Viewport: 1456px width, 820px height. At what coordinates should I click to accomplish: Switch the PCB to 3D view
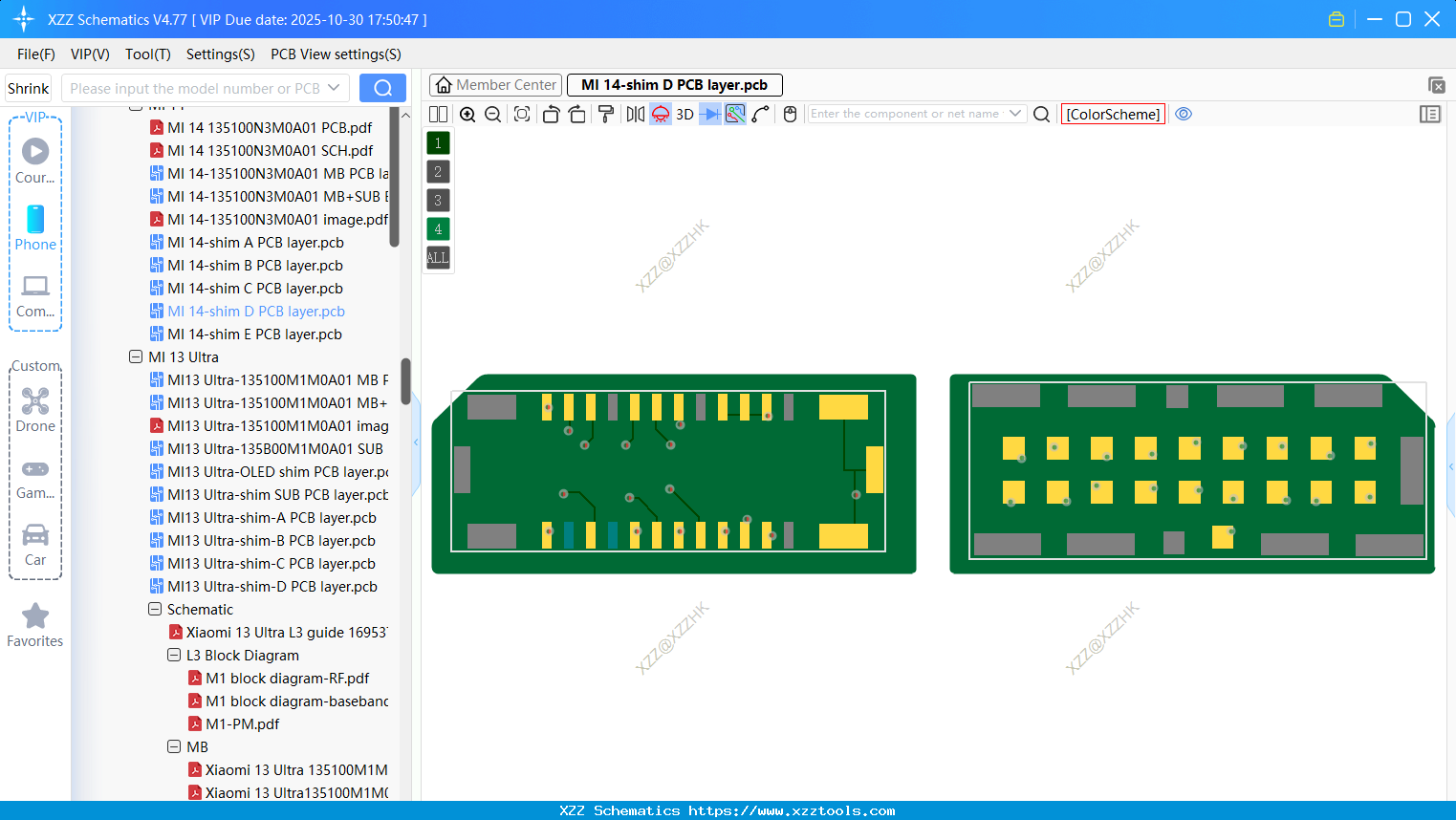click(x=683, y=114)
